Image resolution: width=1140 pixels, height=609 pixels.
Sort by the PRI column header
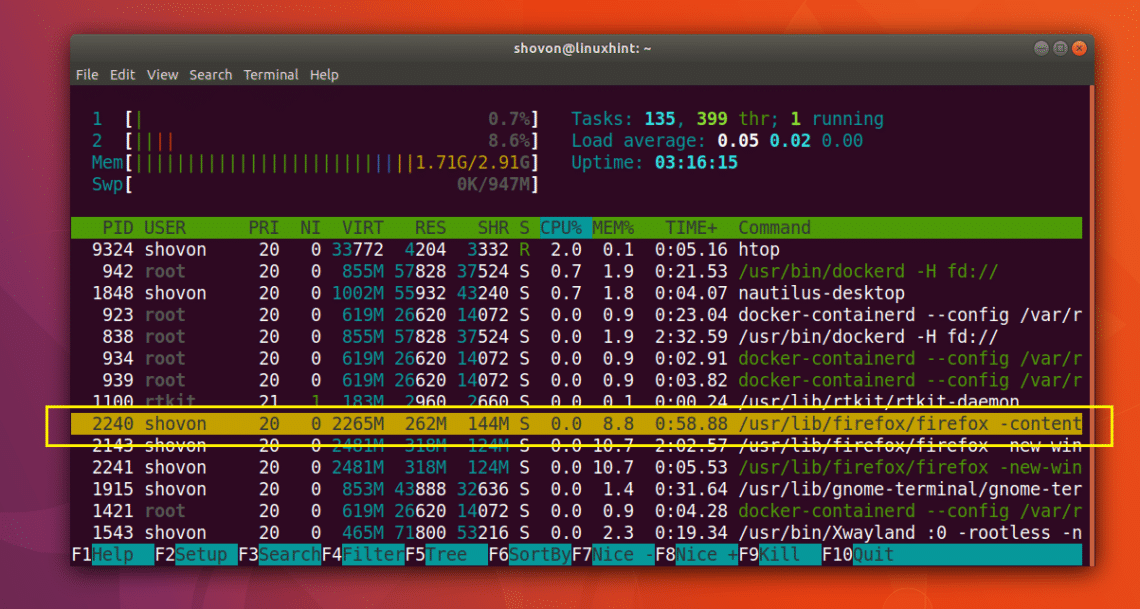click(x=263, y=227)
